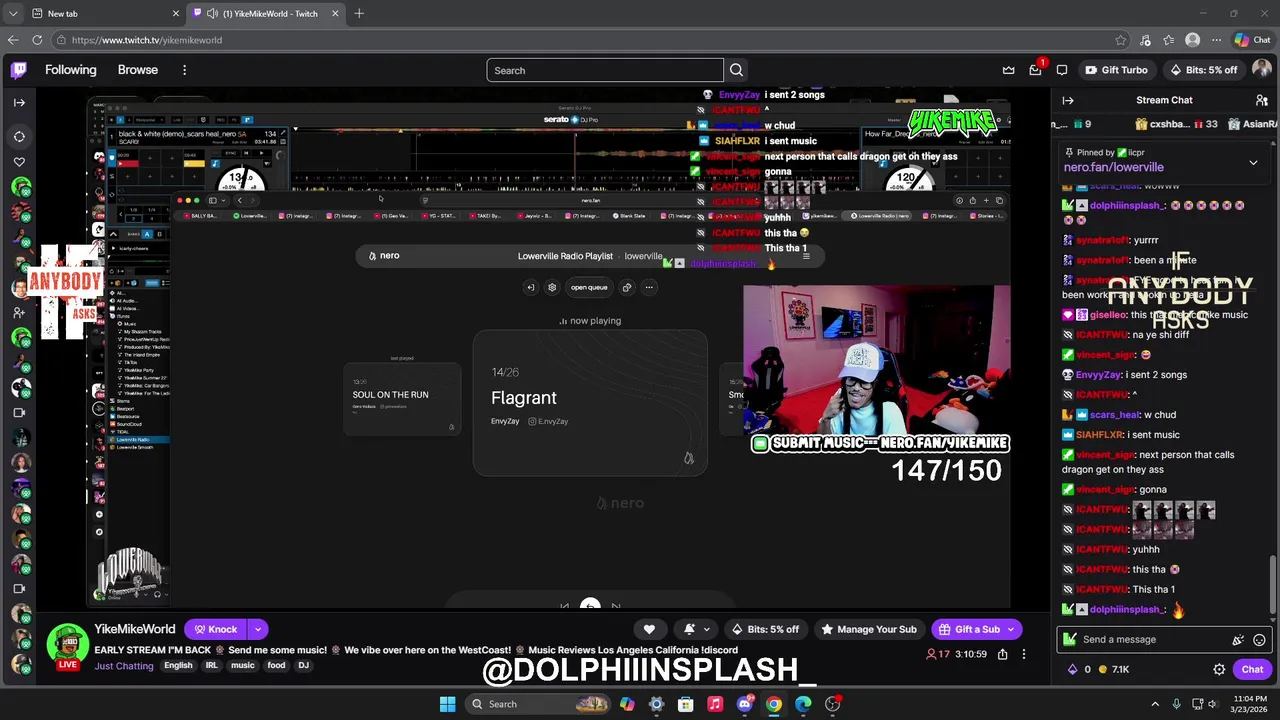Open Microsoft Edge from taskbar
The width and height of the screenshot is (1280, 720).
pos(803,704)
